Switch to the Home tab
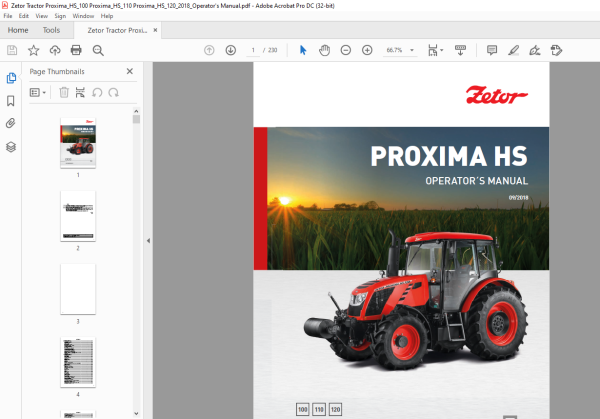Viewport: 600px width, 419px height. click(x=18, y=30)
